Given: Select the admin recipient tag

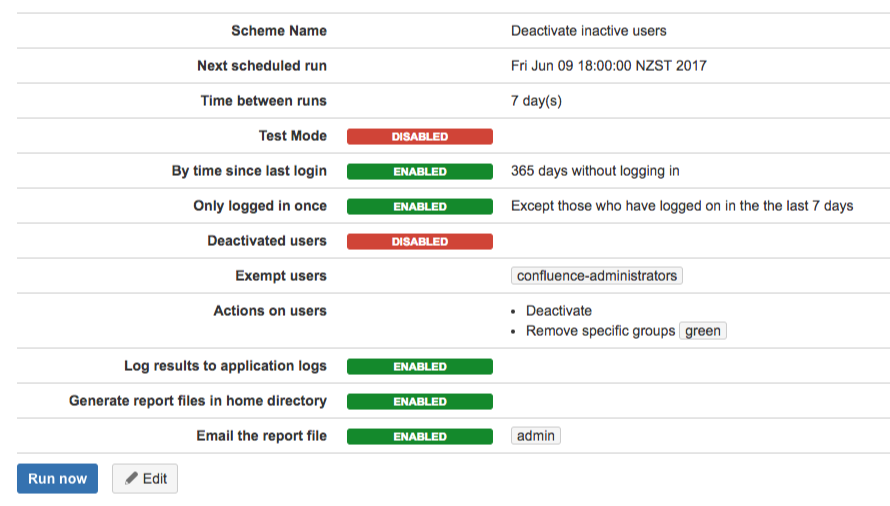Looking at the screenshot, I should click(x=536, y=436).
